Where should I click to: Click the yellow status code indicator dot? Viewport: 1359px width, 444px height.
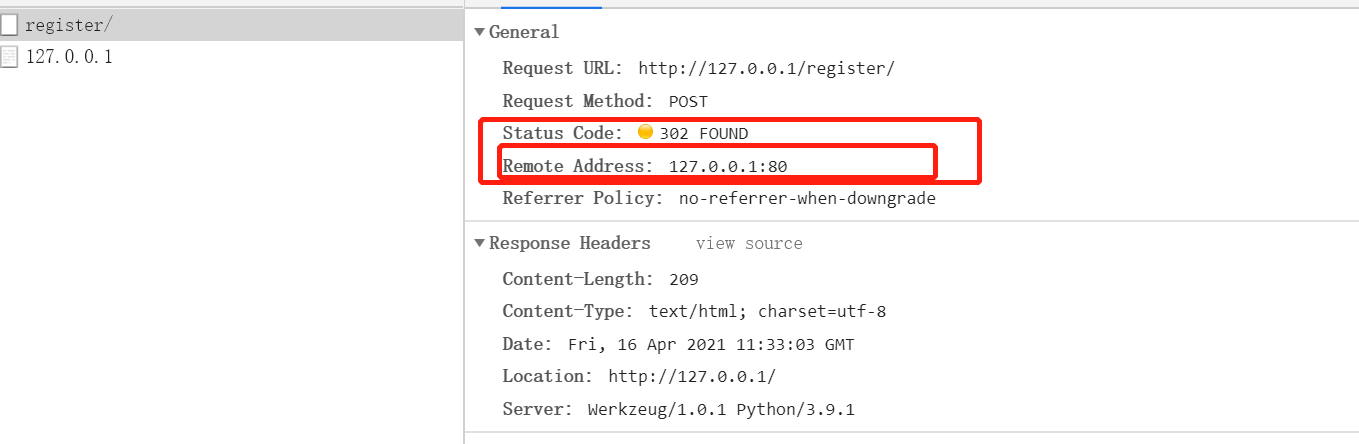pos(645,132)
